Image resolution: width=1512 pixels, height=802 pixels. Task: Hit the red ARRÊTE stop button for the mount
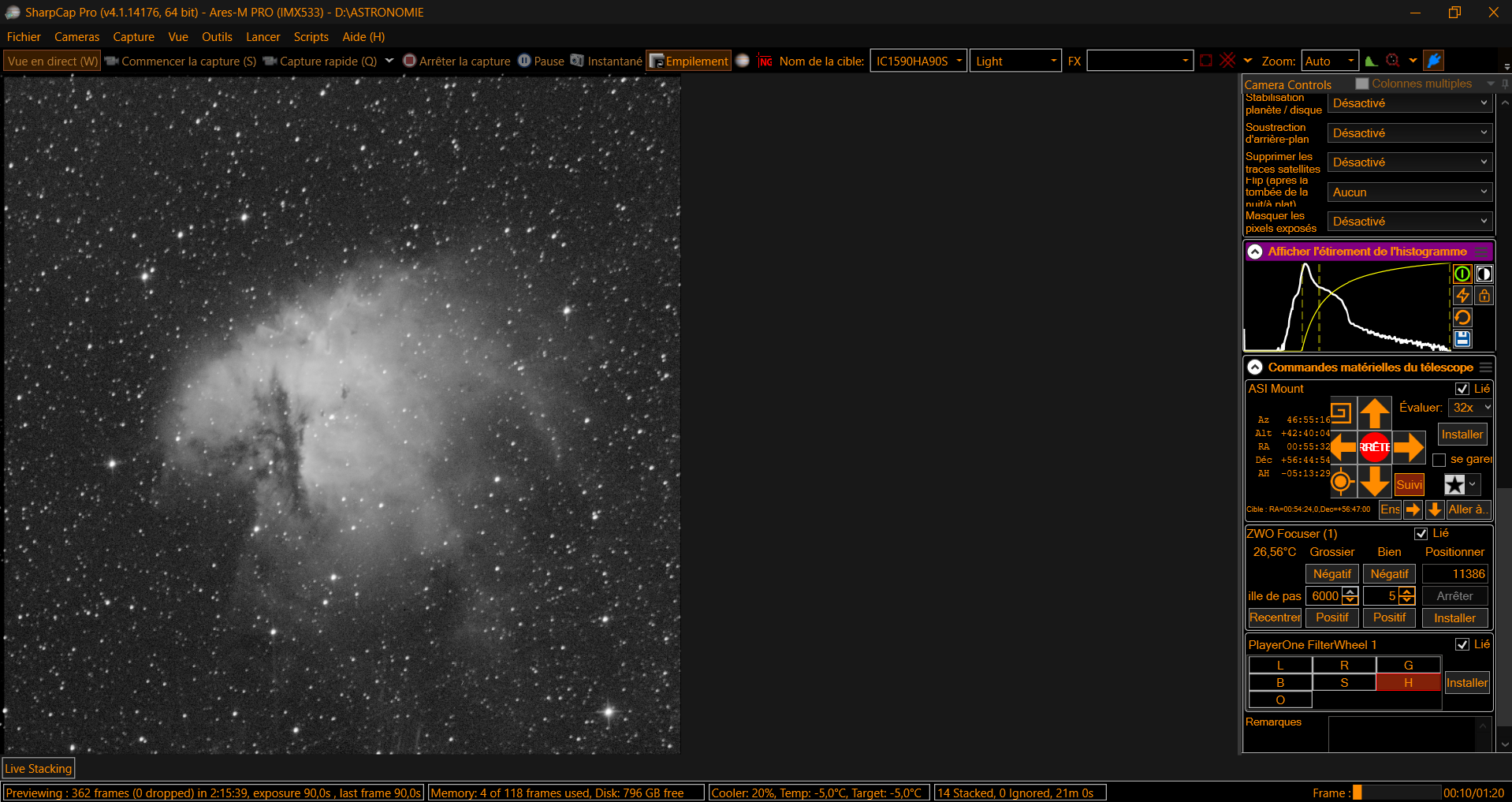coord(1374,447)
